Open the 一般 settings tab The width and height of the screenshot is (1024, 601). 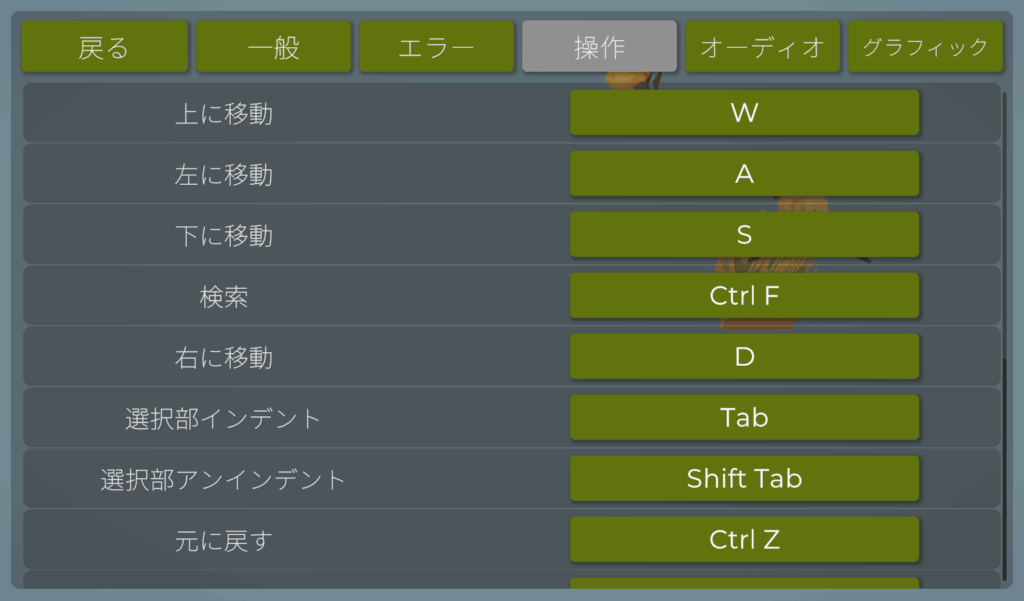click(273, 47)
